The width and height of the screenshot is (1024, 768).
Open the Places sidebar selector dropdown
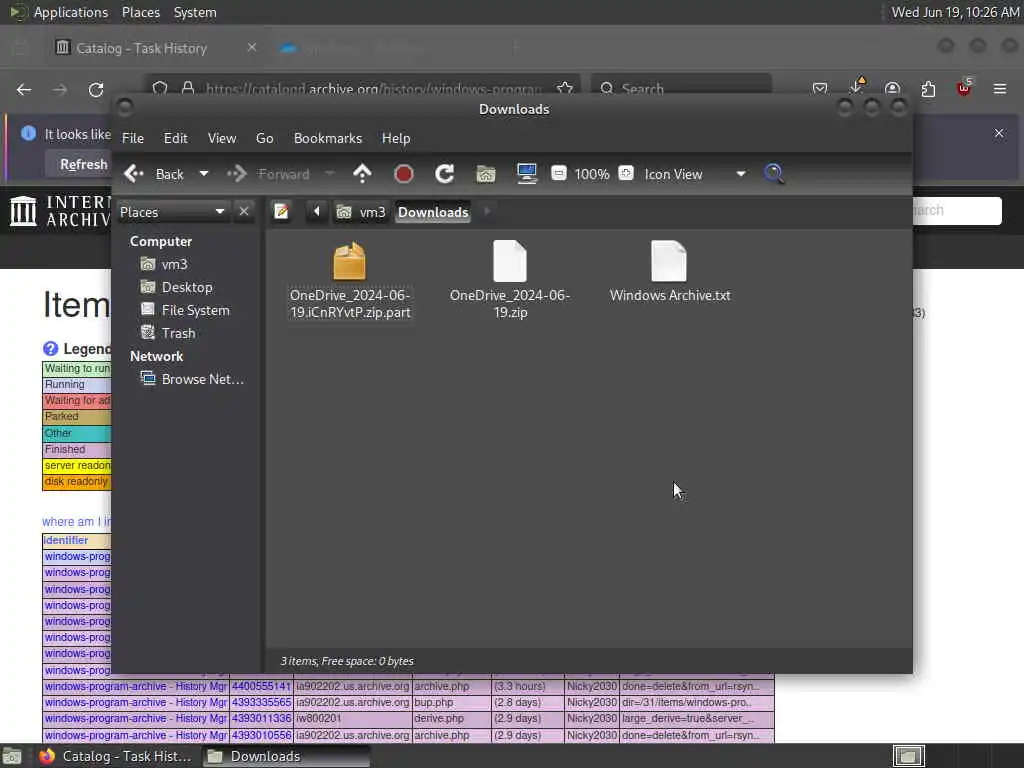pyautogui.click(x=172, y=212)
